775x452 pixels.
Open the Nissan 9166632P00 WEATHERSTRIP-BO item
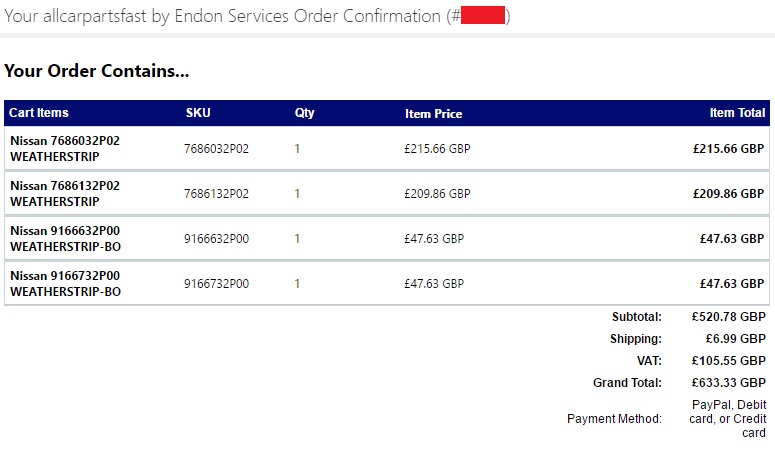(x=65, y=239)
